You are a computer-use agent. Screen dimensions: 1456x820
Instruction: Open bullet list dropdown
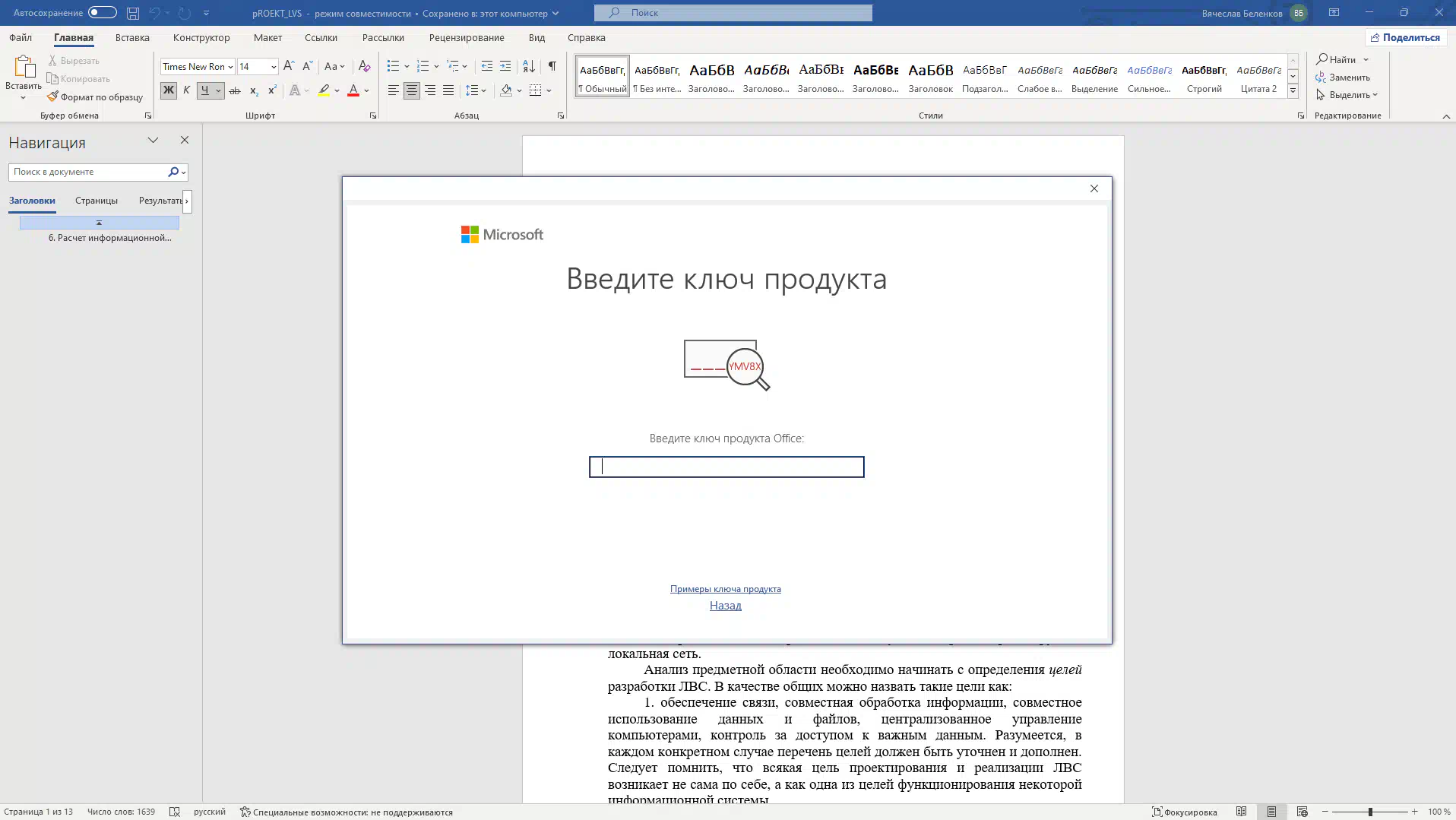[407, 66]
